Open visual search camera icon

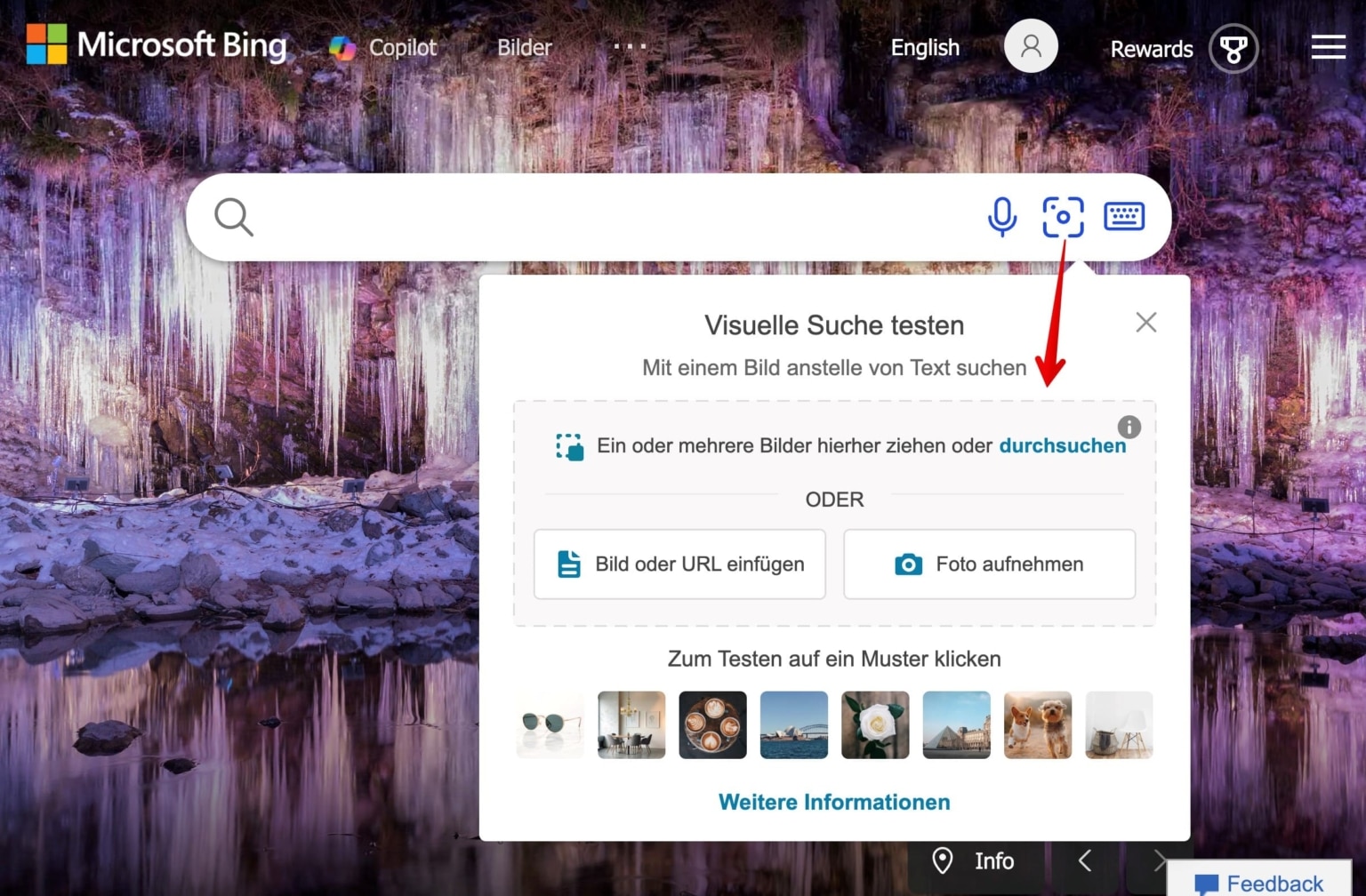tap(1063, 217)
